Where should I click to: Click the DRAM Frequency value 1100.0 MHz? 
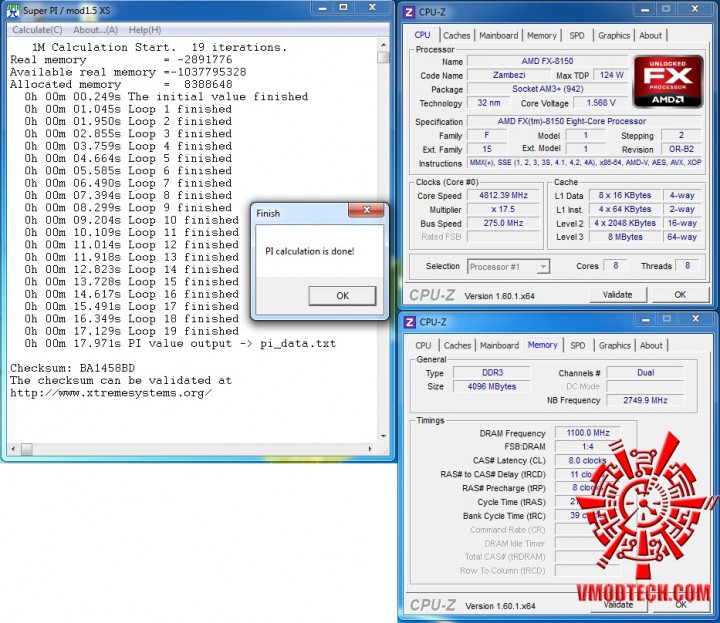coord(588,432)
